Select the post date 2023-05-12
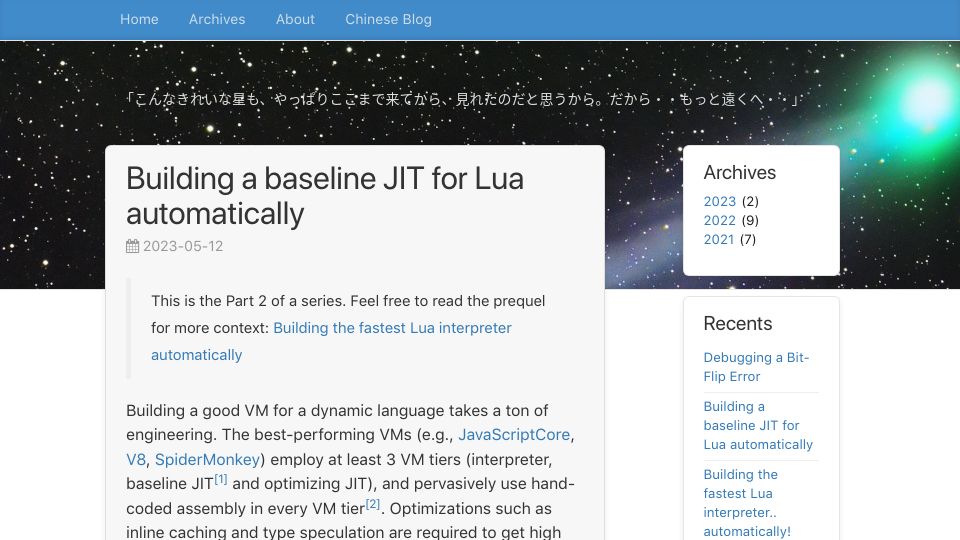Viewport: 960px width, 540px height. click(x=183, y=246)
